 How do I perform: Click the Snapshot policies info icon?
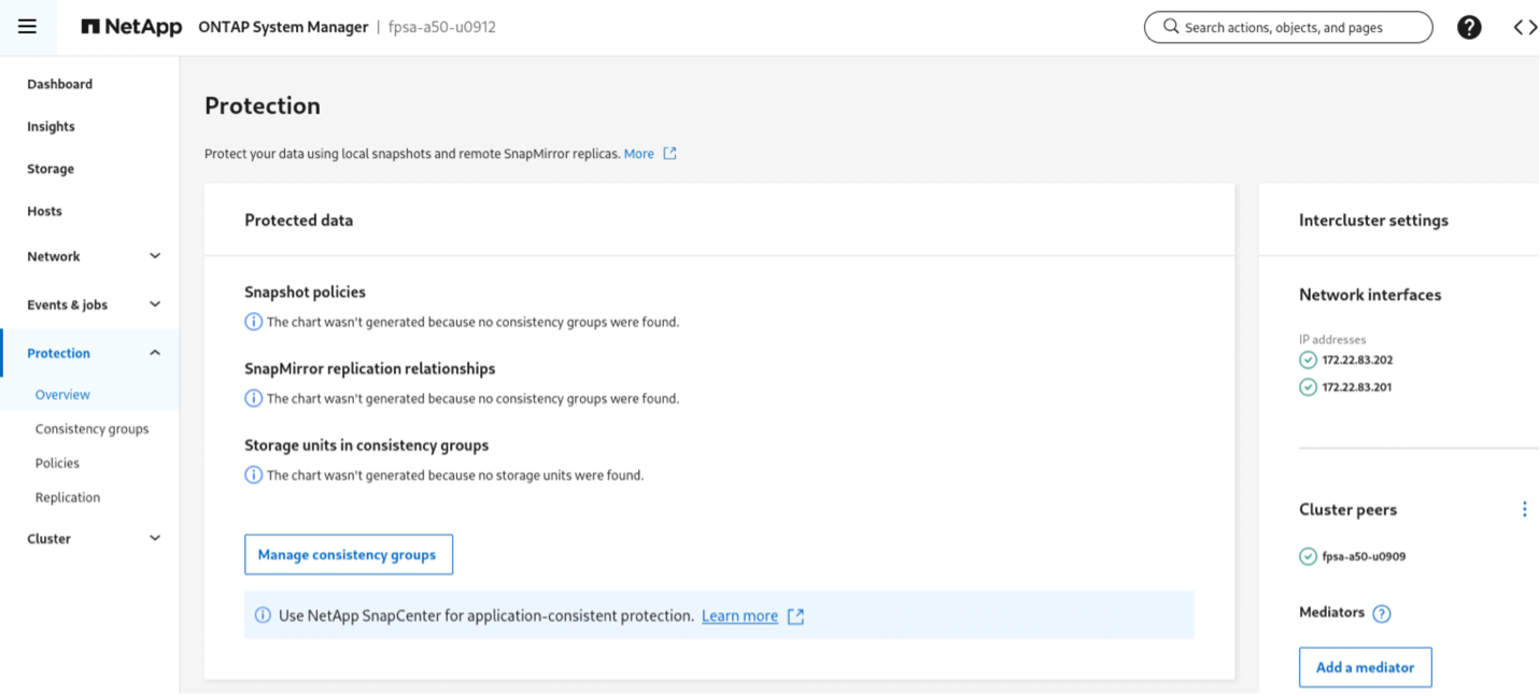coord(254,323)
